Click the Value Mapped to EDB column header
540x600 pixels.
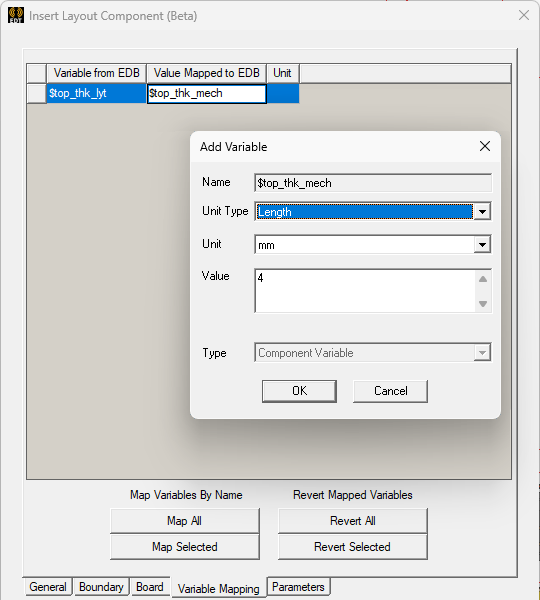click(x=207, y=73)
